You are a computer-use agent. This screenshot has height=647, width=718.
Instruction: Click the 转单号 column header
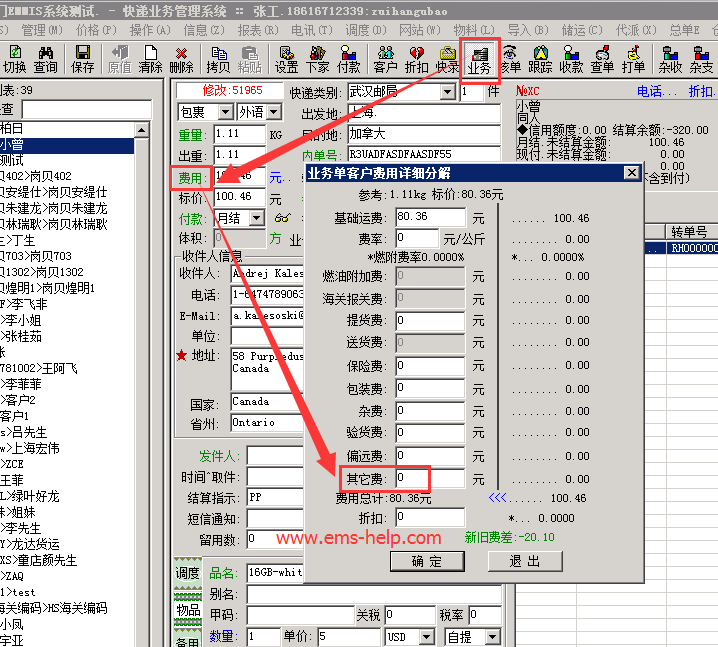[x=691, y=232]
